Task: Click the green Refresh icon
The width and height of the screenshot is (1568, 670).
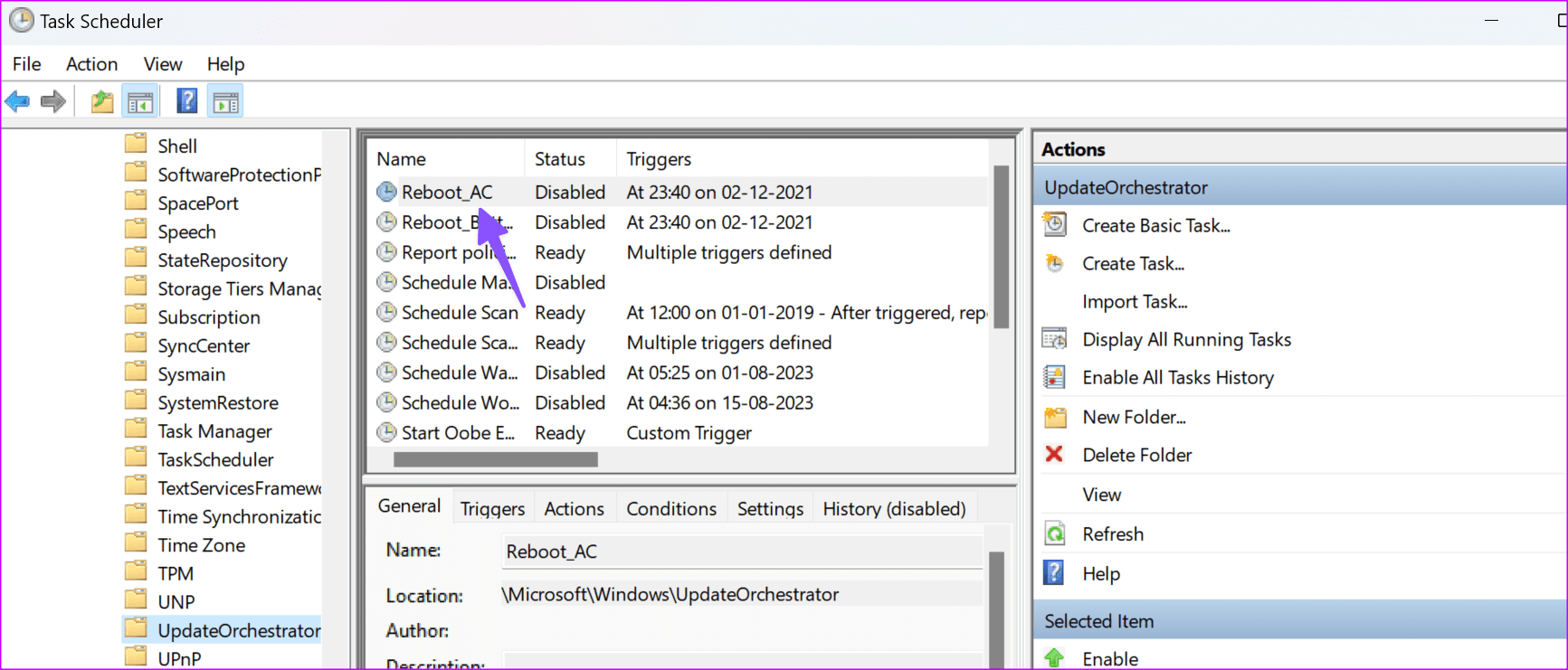Action: pyautogui.click(x=1055, y=533)
